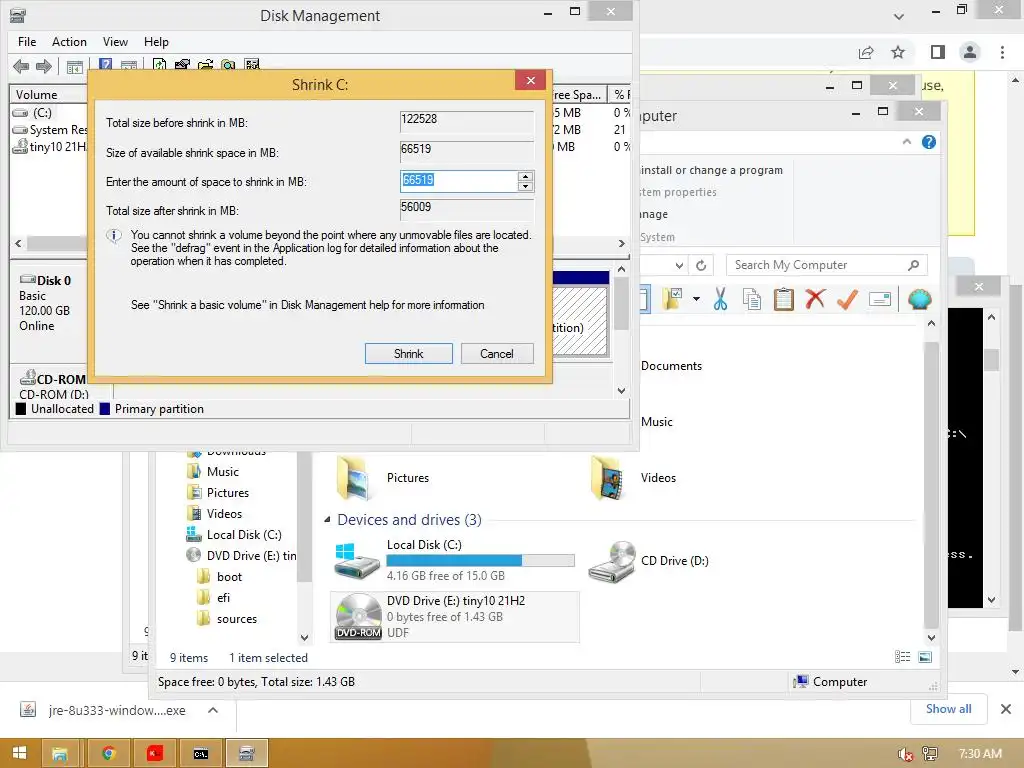The width and height of the screenshot is (1024, 768).
Task: Click the magnifier search icon in Disk Management toolbar
Action: pos(228,65)
